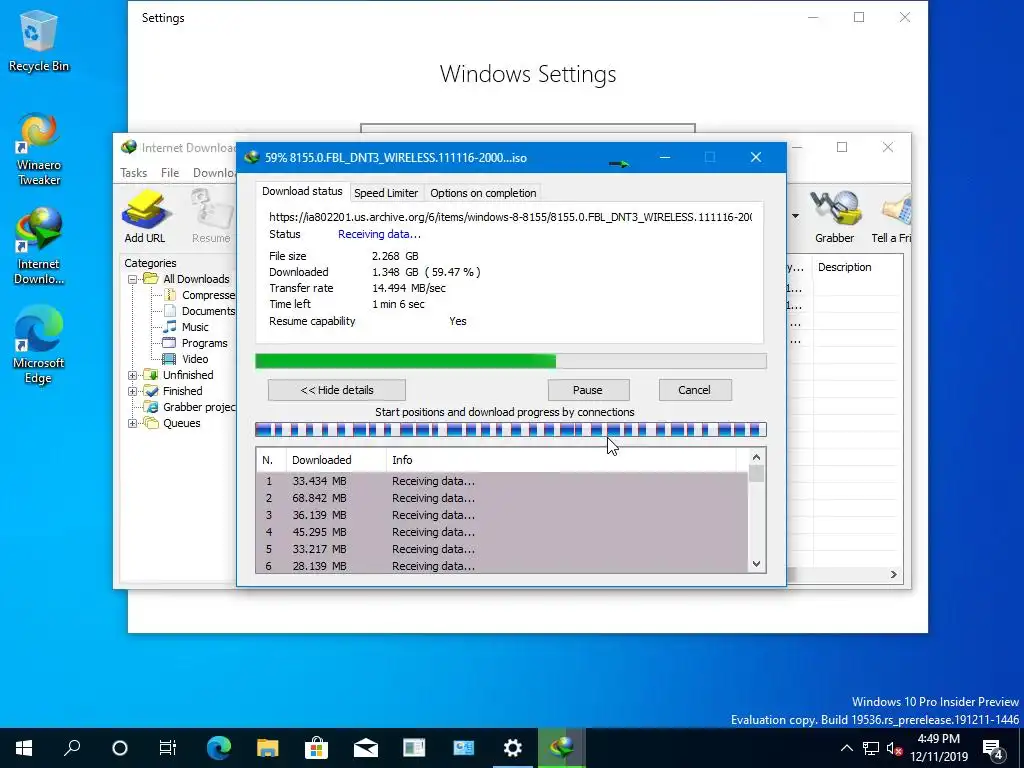
Task: Click the Hide details button
Action: pos(337,390)
